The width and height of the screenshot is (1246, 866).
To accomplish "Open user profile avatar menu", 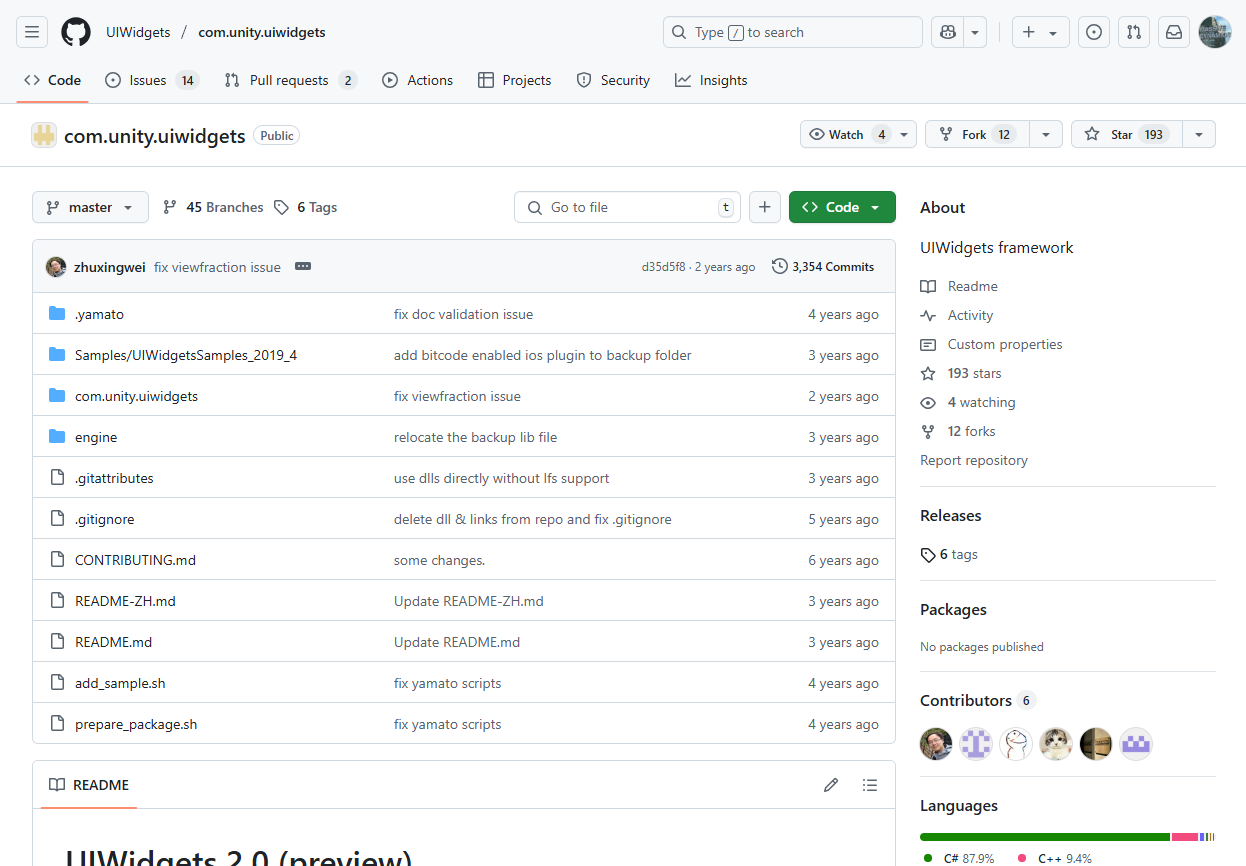I will tap(1215, 32).
